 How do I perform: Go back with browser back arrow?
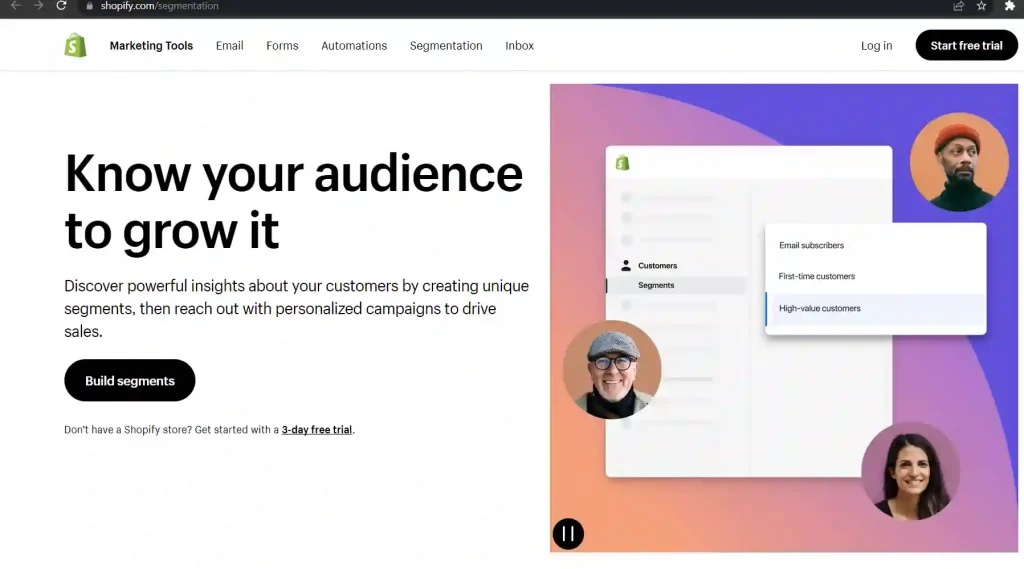(15, 5)
